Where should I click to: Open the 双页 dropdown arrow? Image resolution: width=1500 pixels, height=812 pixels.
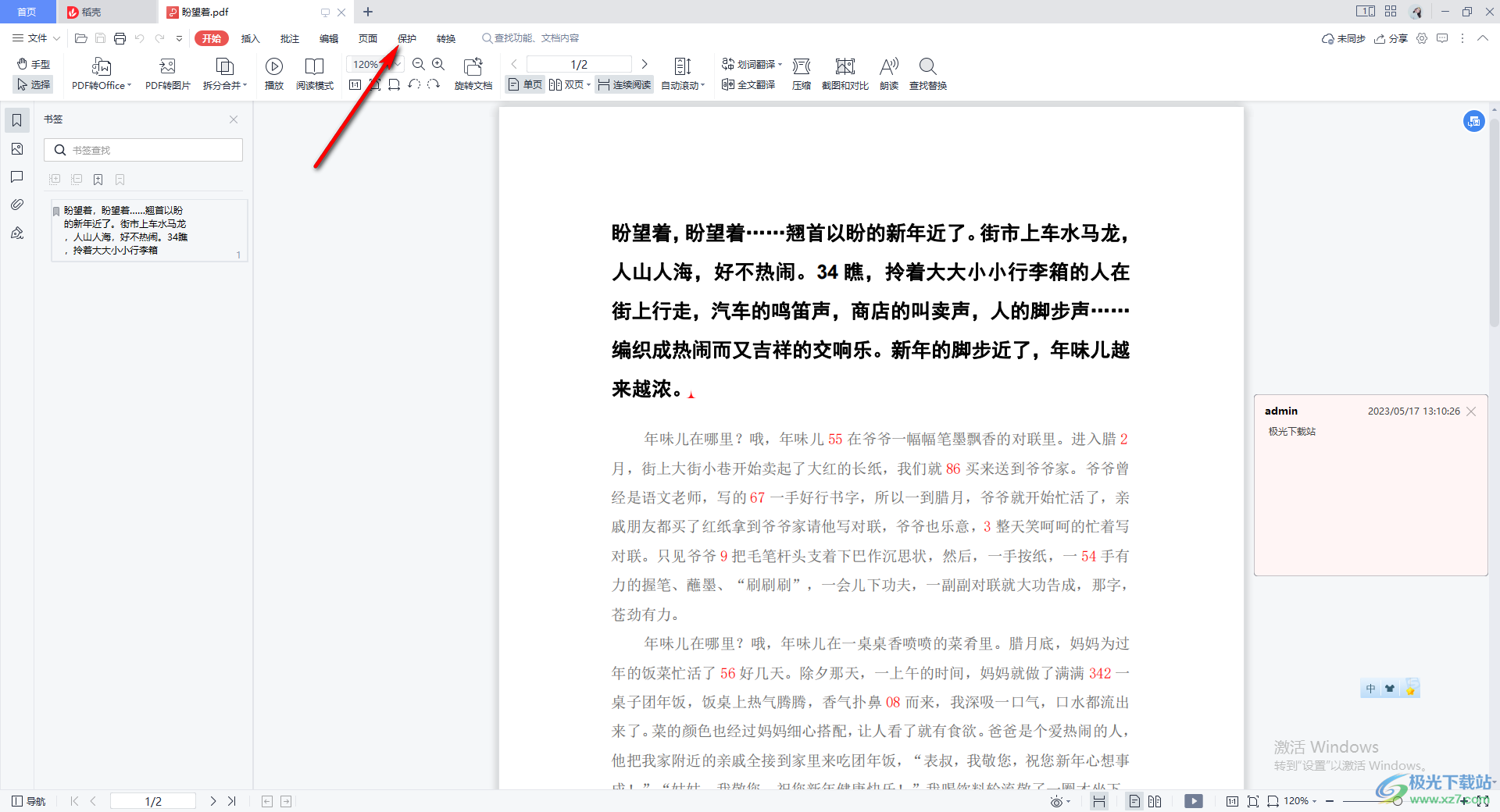(x=588, y=84)
